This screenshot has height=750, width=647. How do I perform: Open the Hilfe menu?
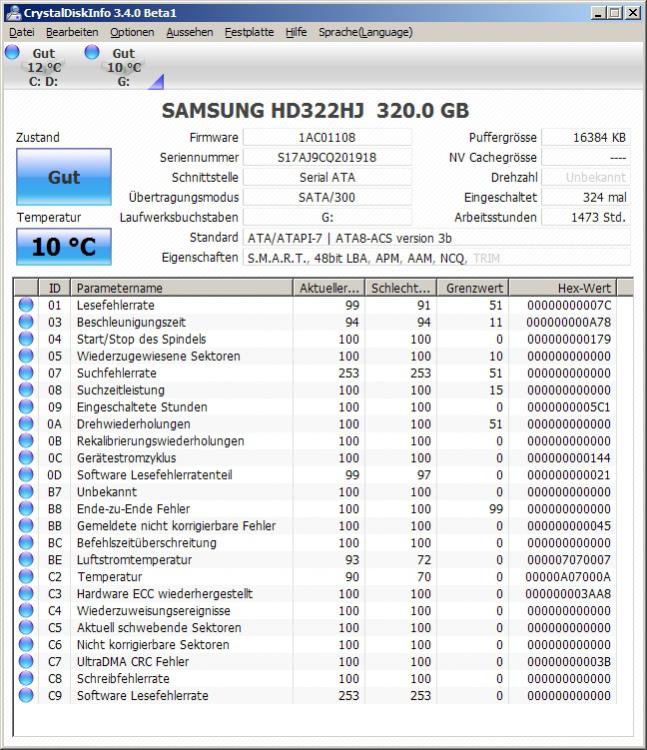(296, 33)
